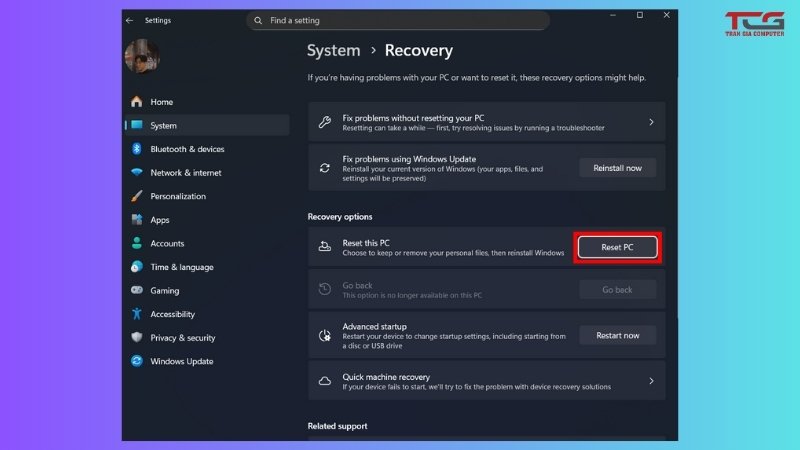Click the back arrow in Settings title bar
The height and width of the screenshot is (450, 800).
[x=130, y=20]
